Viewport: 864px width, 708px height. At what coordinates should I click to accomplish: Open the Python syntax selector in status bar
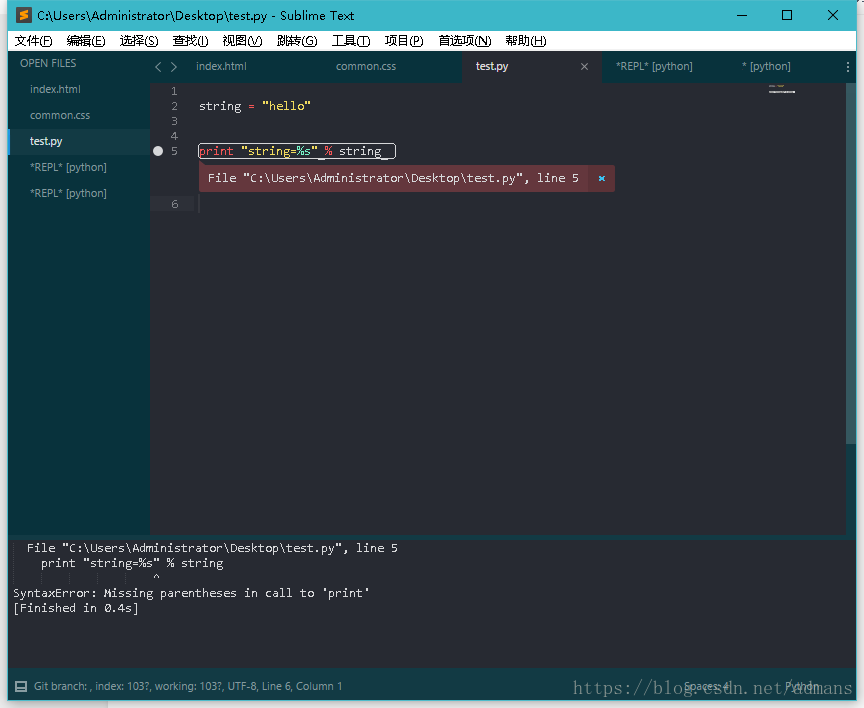(x=802, y=686)
